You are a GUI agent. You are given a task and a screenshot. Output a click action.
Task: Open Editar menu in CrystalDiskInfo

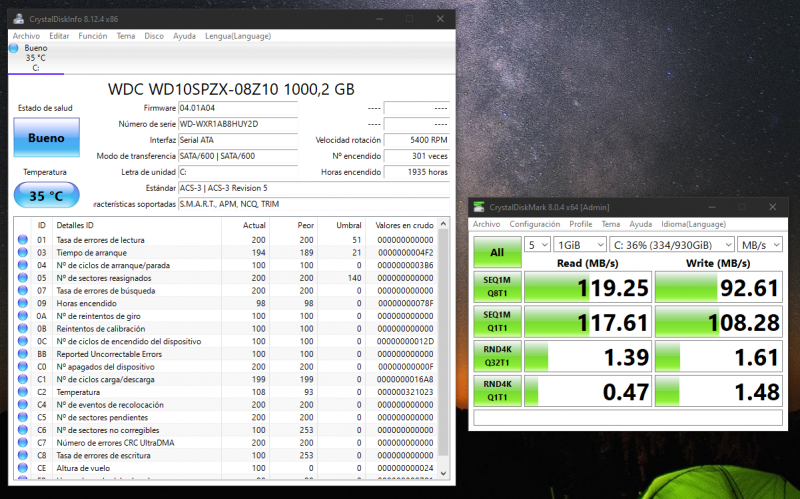(59, 36)
